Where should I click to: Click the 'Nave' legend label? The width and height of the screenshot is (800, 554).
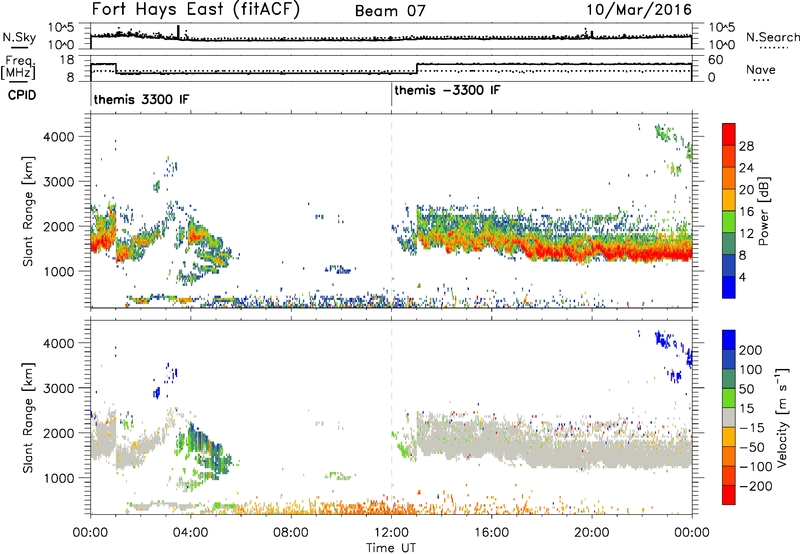[x=760, y=69]
